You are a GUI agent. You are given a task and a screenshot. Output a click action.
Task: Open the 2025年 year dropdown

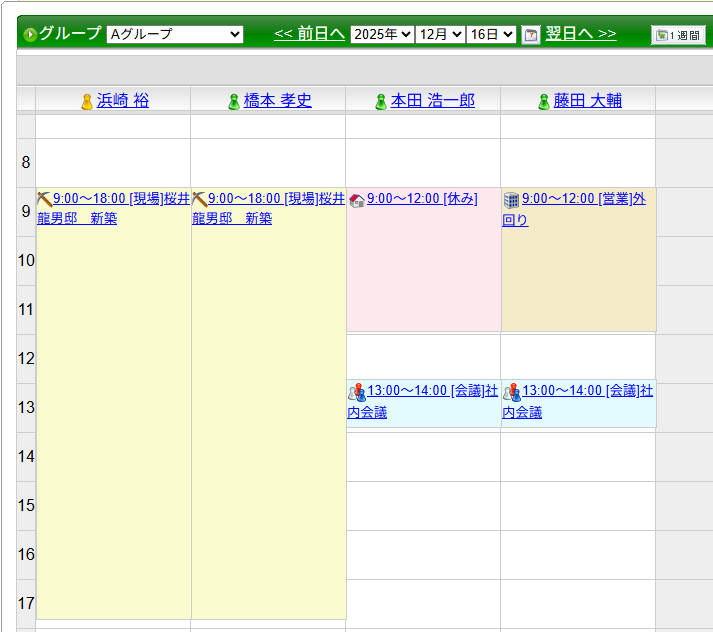(382, 34)
